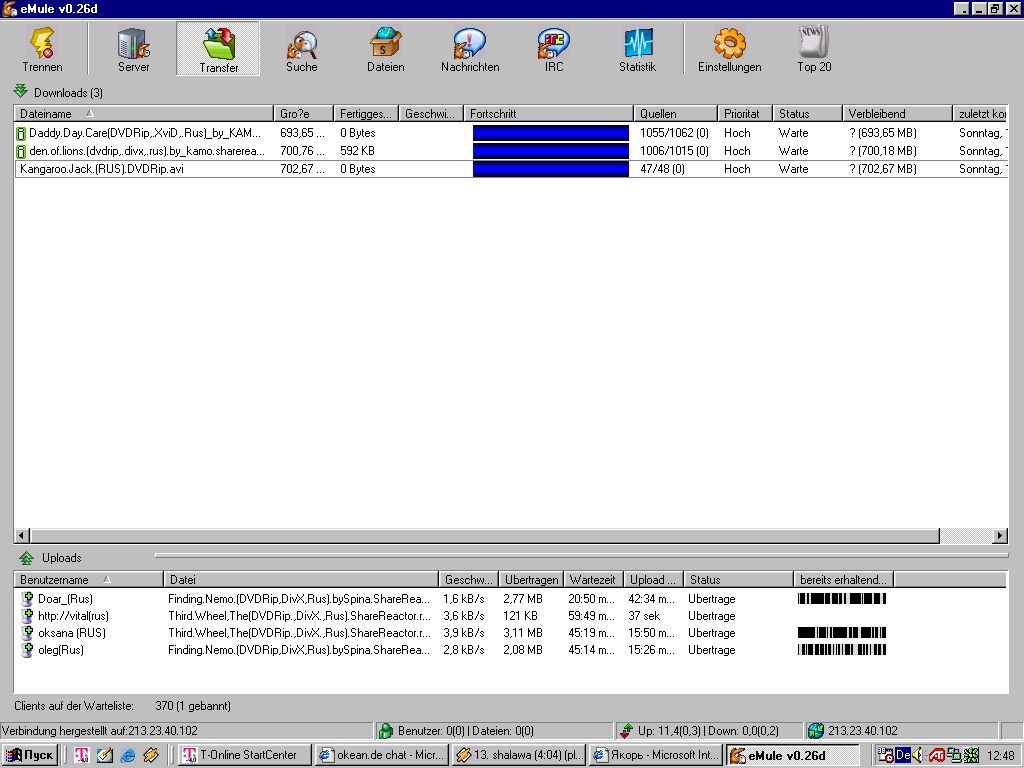The width and height of the screenshot is (1024, 768).
Task: Open the Dateien shared files page
Action: (x=385, y=49)
